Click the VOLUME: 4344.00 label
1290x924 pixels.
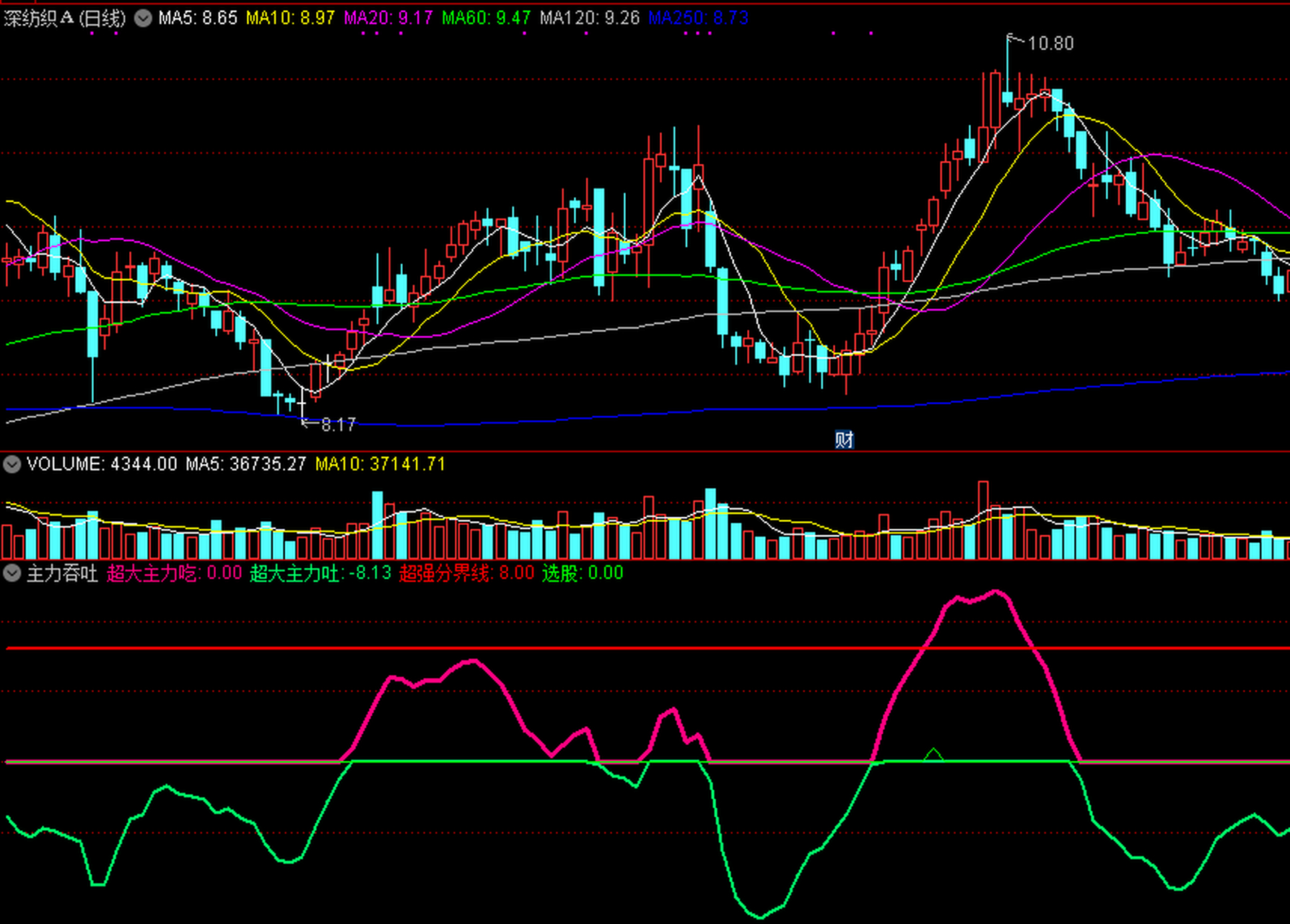coord(102,464)
